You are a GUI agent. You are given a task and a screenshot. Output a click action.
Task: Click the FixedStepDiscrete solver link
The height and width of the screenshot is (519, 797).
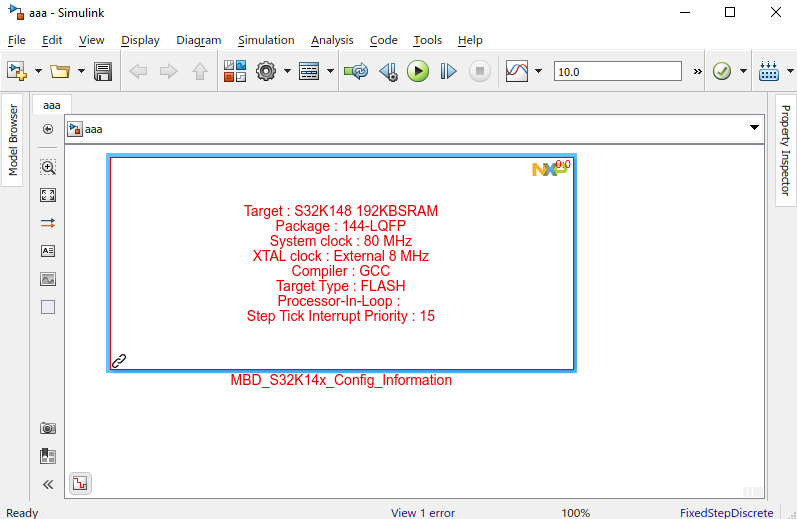[x=727, y=513]
